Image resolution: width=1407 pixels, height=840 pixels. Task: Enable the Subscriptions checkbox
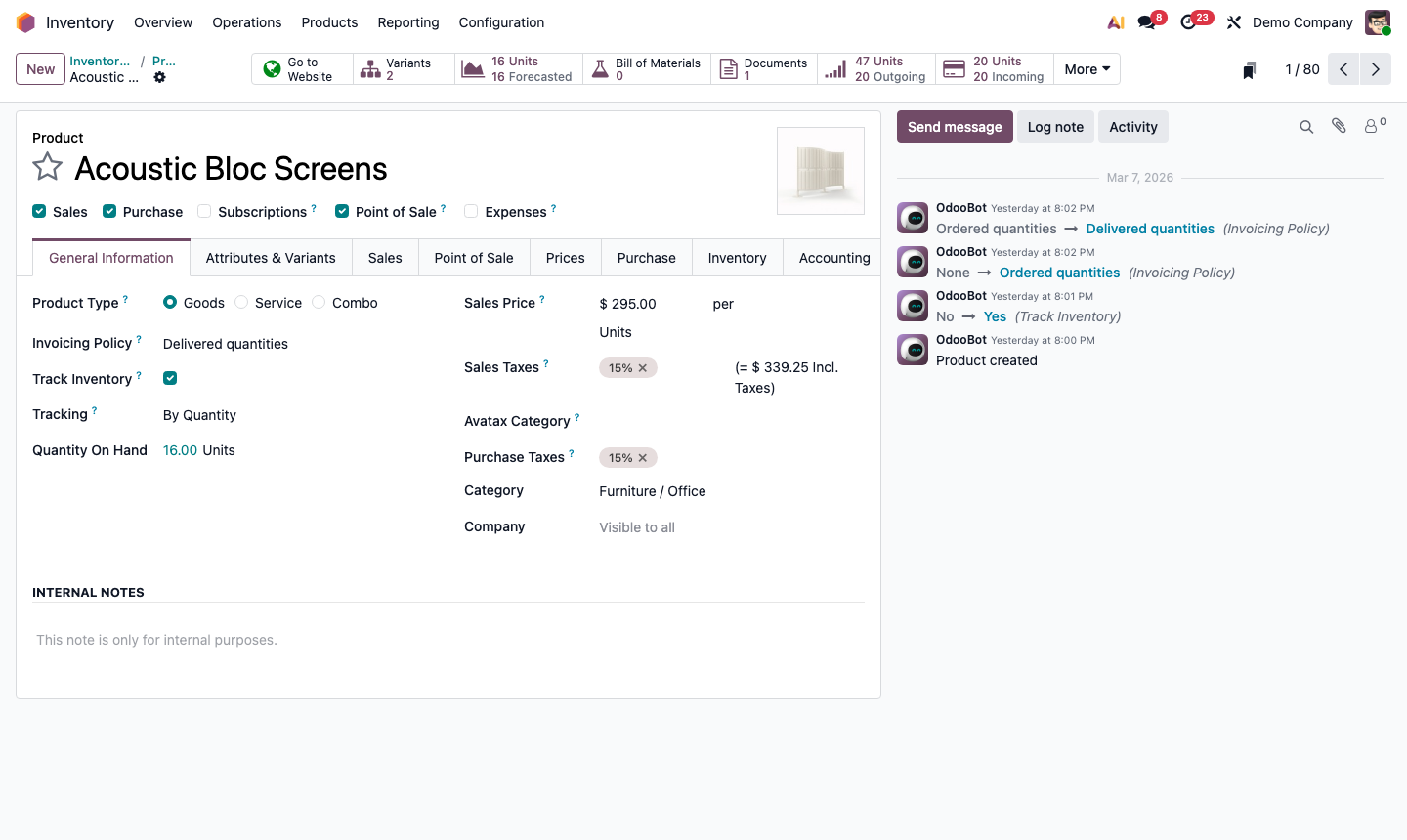click(x=204, y=211)
